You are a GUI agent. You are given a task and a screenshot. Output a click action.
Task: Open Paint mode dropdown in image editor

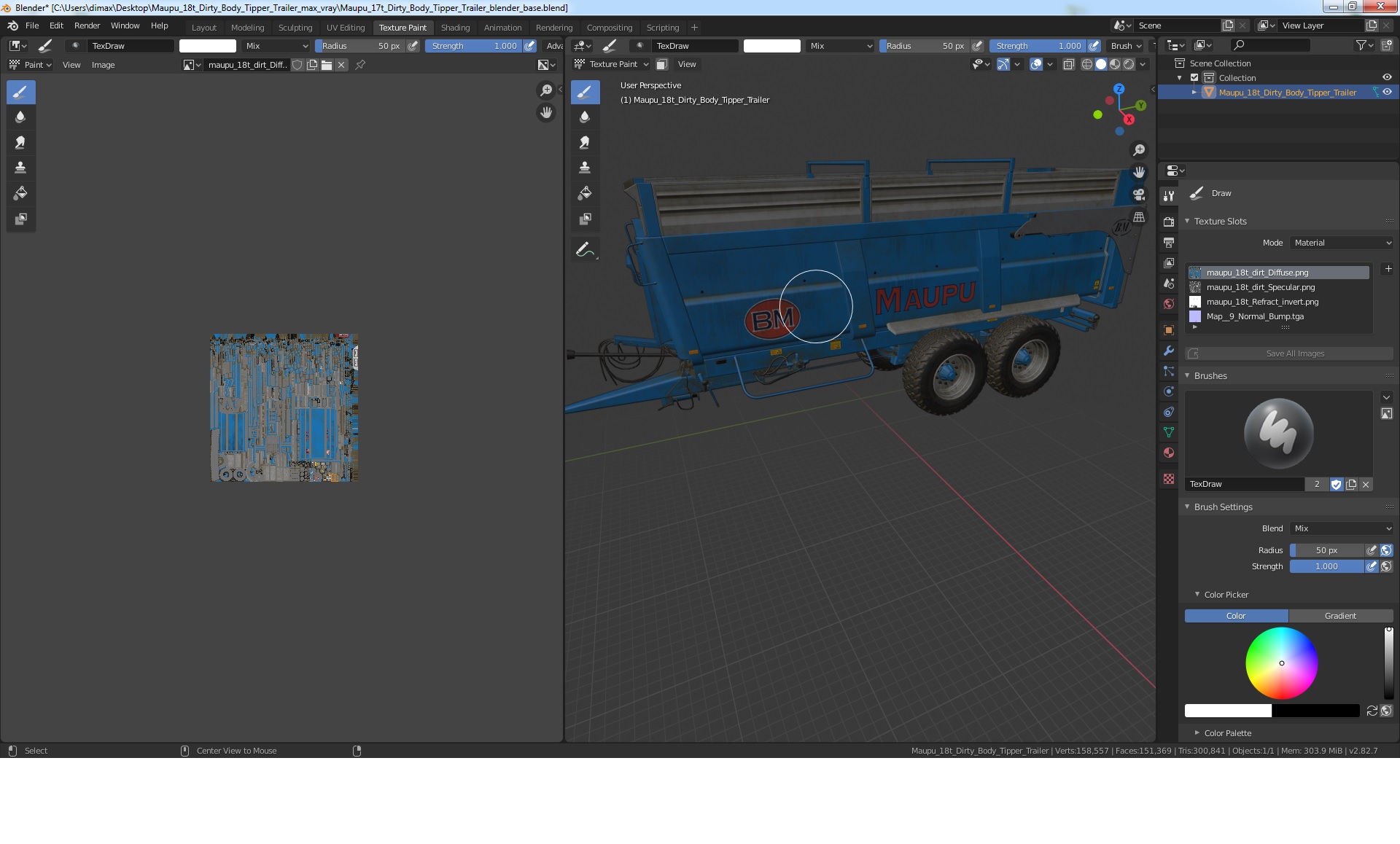pyautogui.click(x=30, y=66)
